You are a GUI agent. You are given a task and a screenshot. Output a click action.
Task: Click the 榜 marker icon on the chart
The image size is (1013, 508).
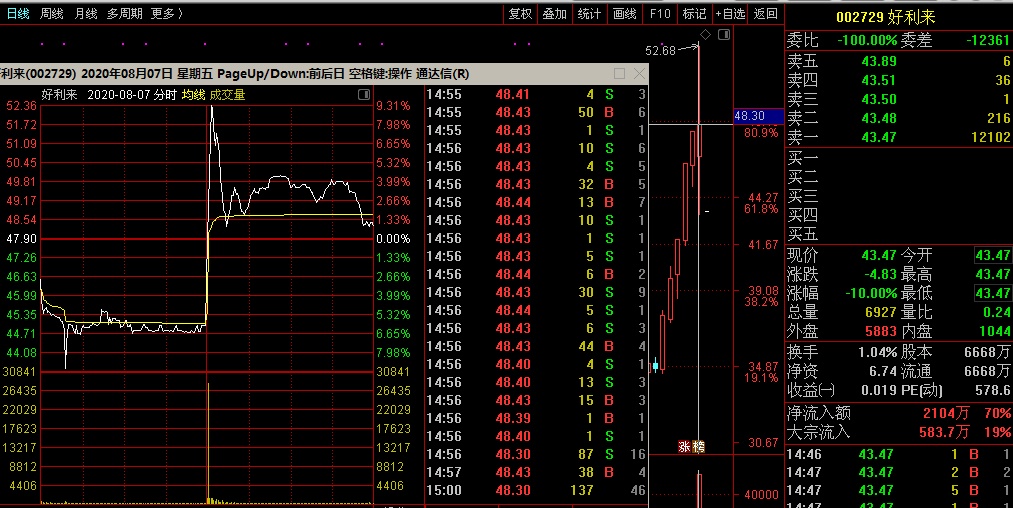pos(698,446)
